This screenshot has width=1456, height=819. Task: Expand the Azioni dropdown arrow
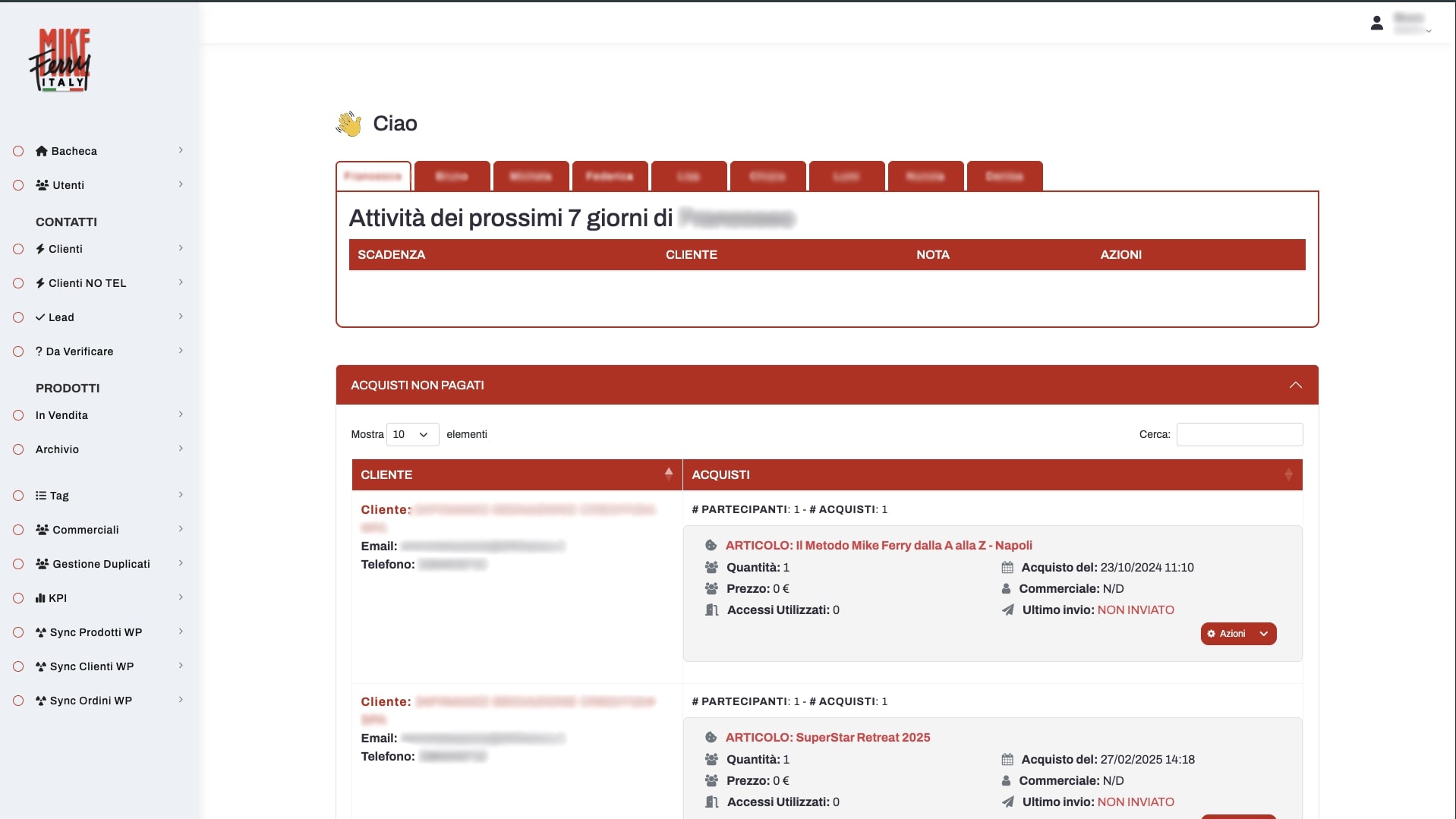tap(1263, 634)
